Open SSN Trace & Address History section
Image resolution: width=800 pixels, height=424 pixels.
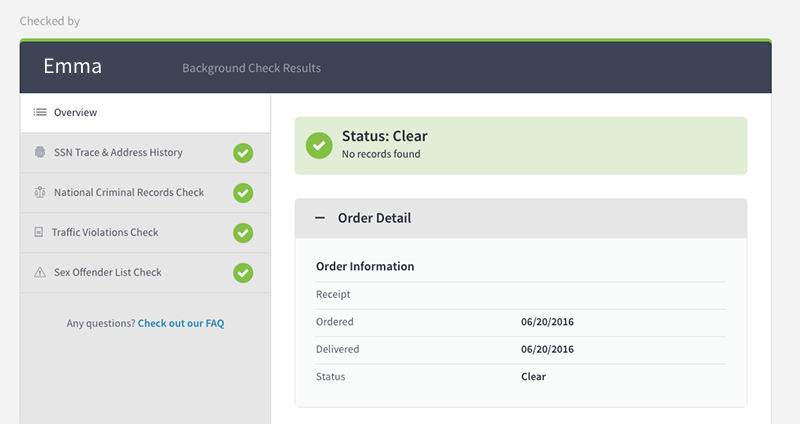145,153
